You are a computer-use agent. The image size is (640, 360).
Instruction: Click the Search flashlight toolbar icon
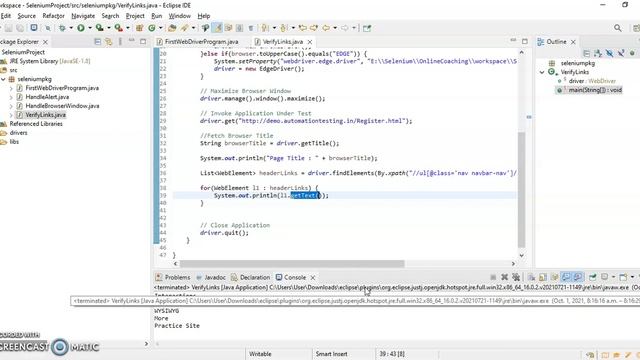[x=184, y=28]
